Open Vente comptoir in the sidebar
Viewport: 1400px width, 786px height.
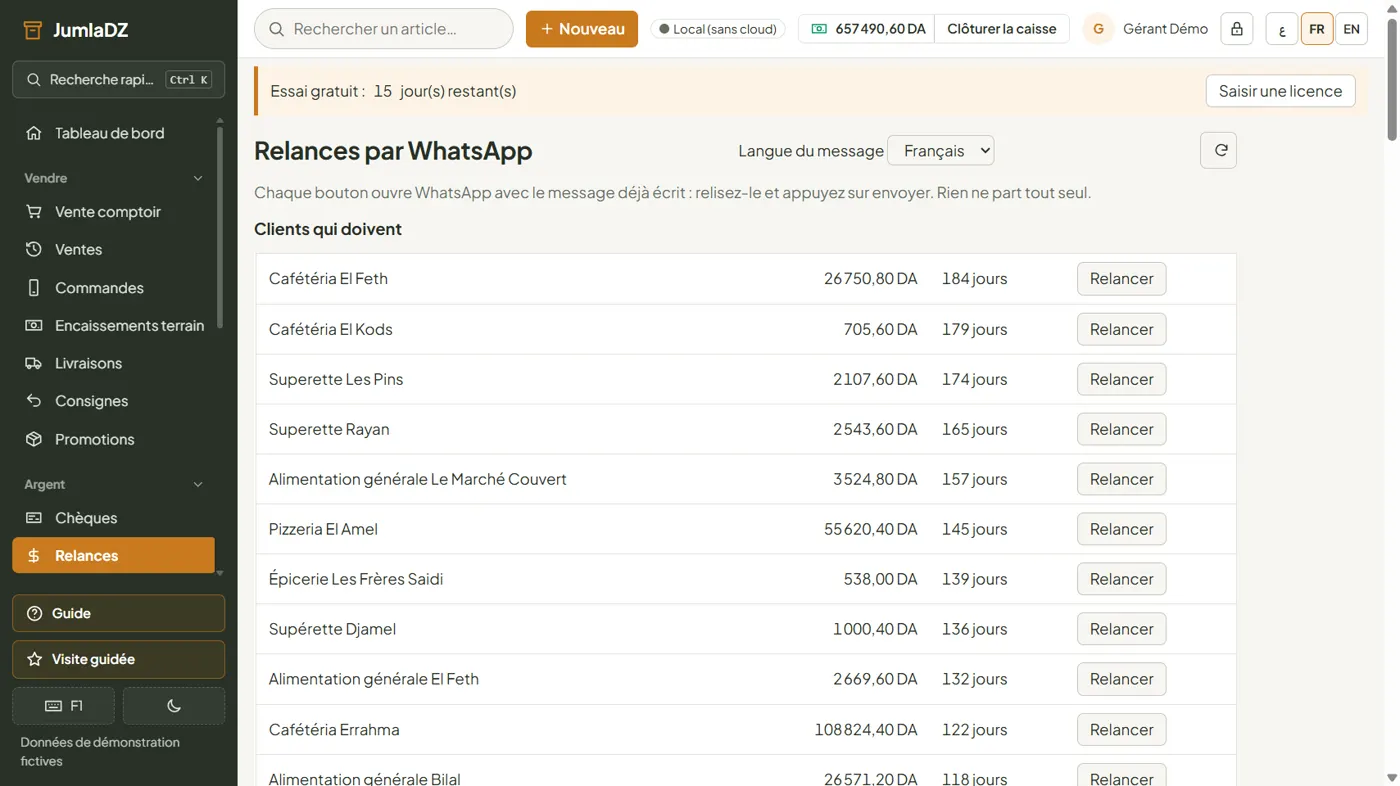113,212
